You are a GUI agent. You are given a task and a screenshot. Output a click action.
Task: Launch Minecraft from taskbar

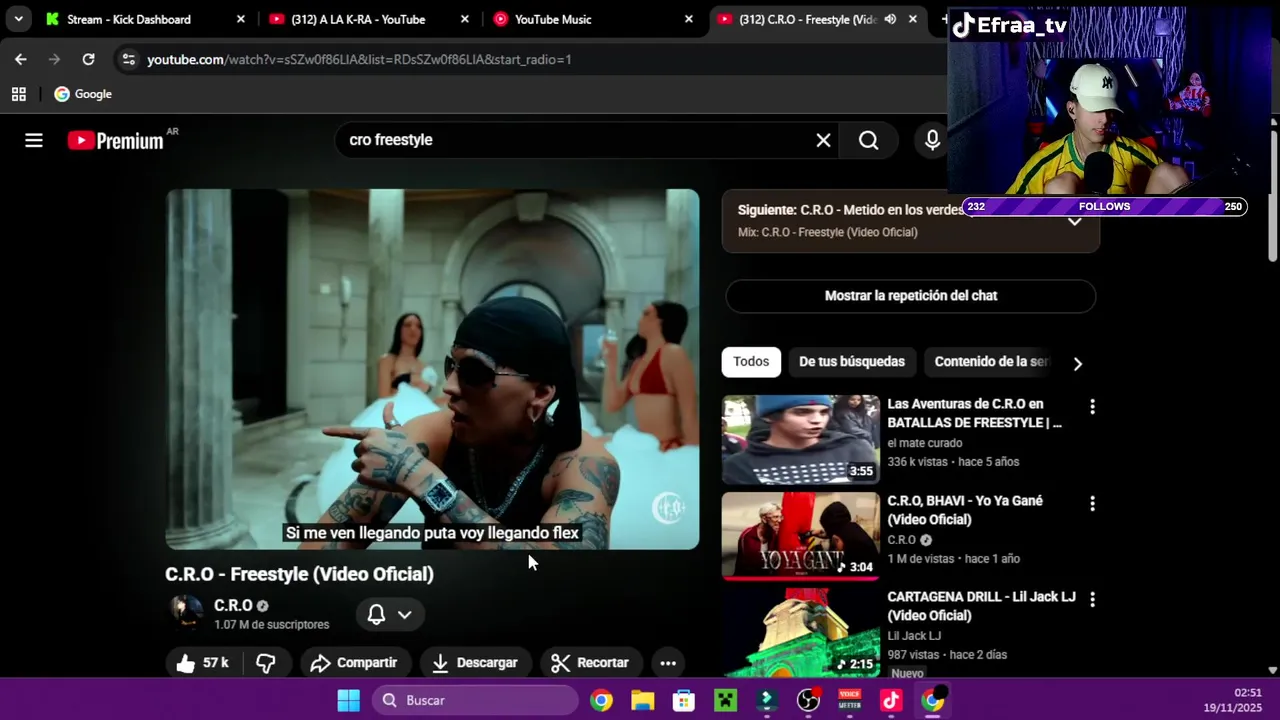(x=725, y=700)
